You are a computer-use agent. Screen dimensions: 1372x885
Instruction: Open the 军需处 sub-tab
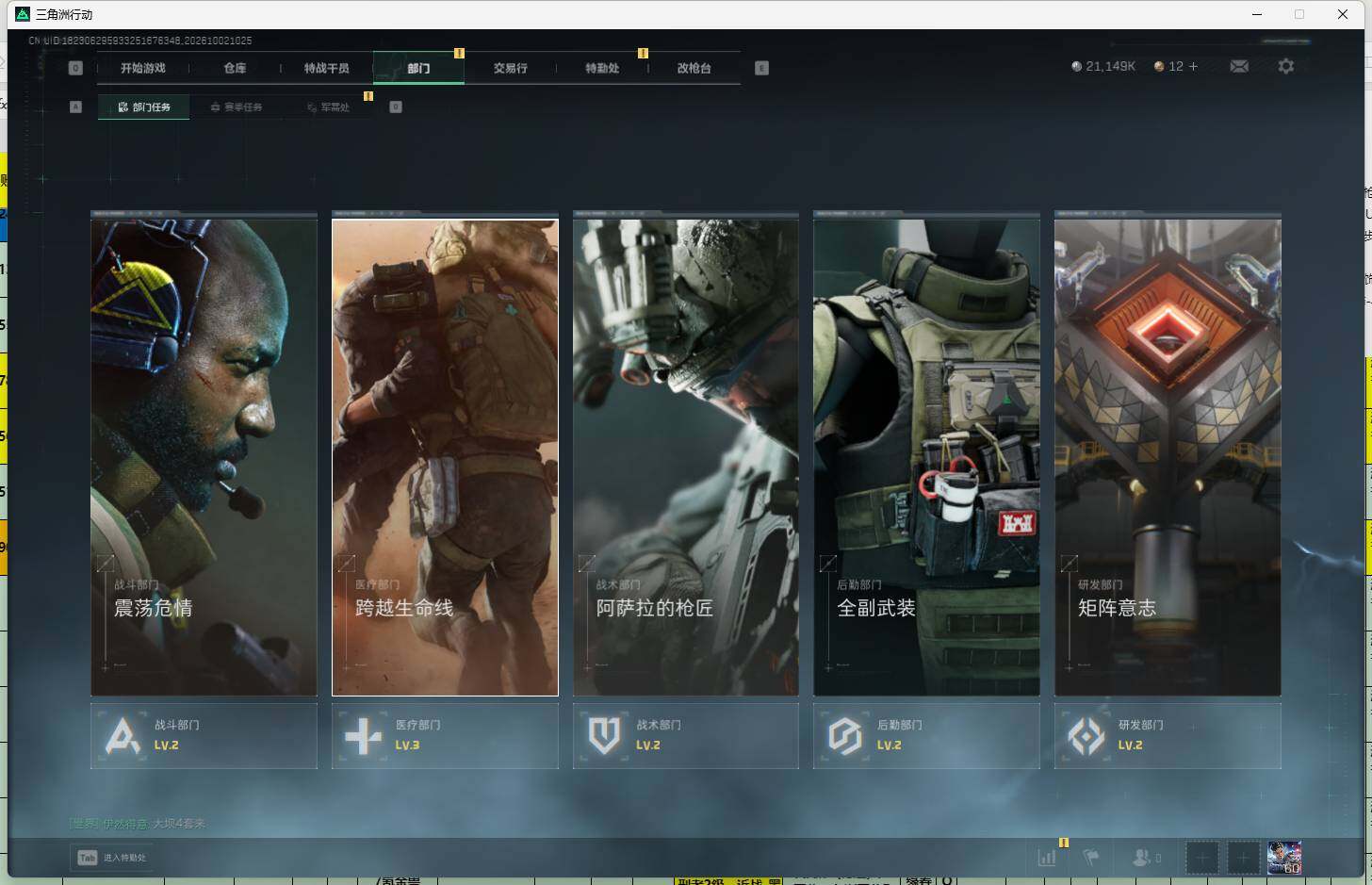point(328,107)
